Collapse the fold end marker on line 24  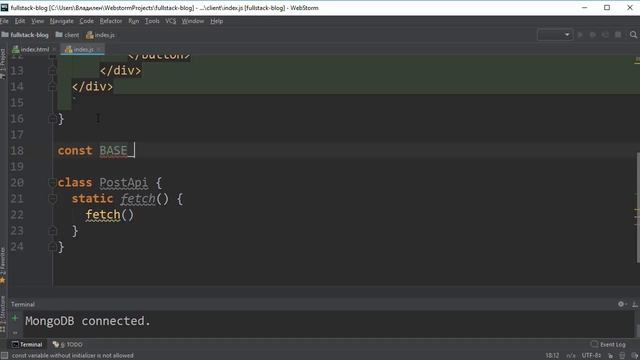point(52,247)
